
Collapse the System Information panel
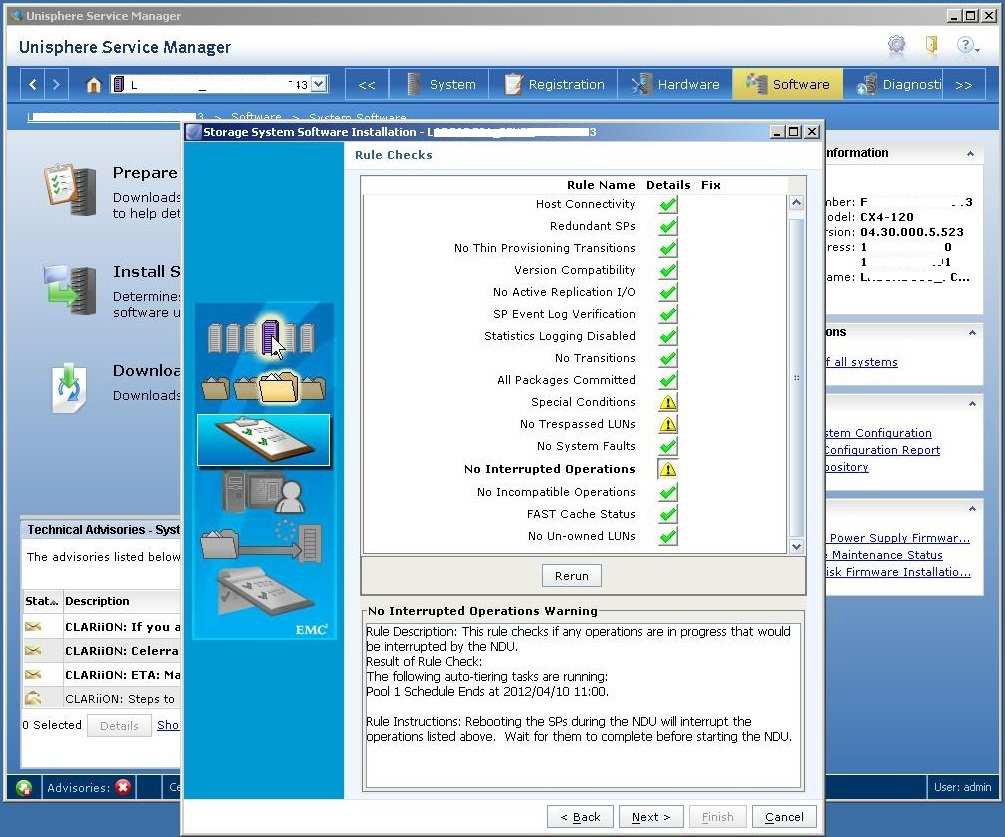970,154
